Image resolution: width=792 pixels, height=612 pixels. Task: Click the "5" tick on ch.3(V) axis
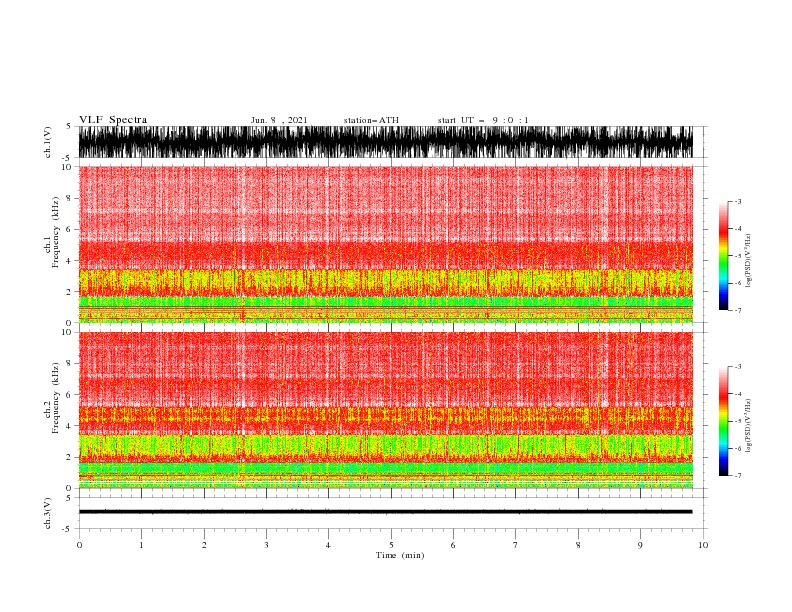pyautogui.click(x=69, y=497)
